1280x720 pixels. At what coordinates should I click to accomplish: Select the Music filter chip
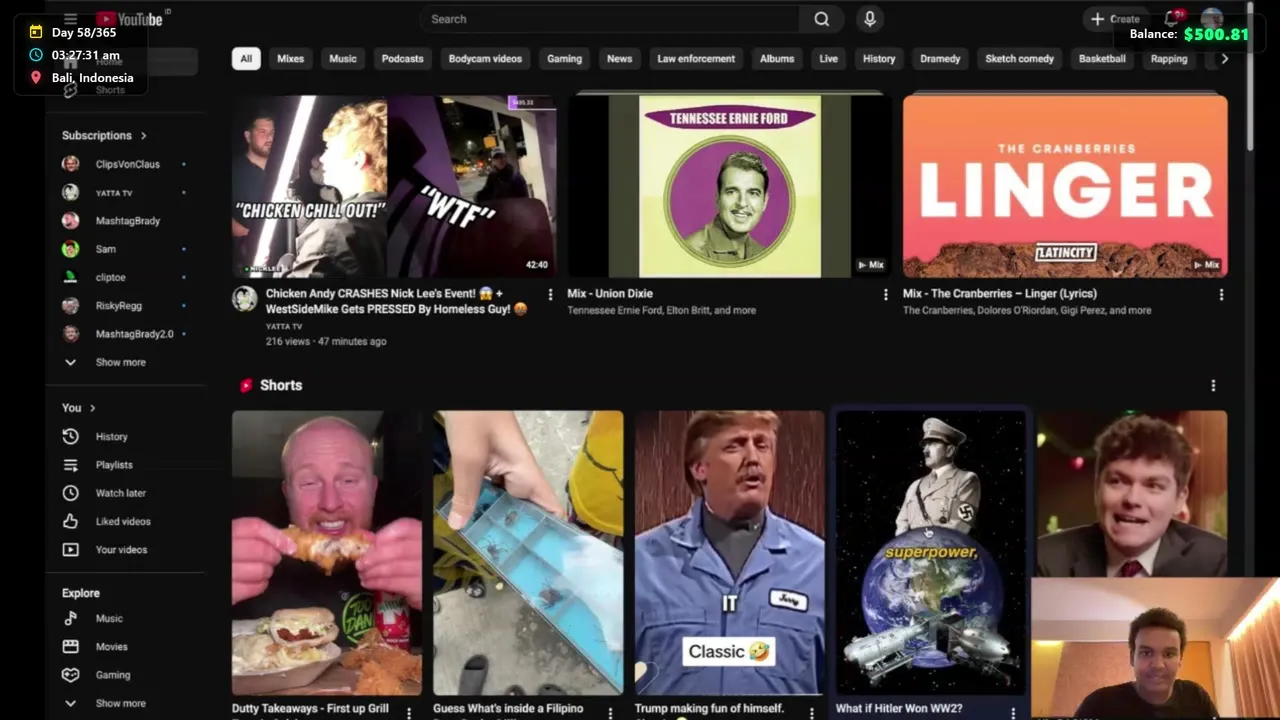pyautogui.click(x=343, y=58)
